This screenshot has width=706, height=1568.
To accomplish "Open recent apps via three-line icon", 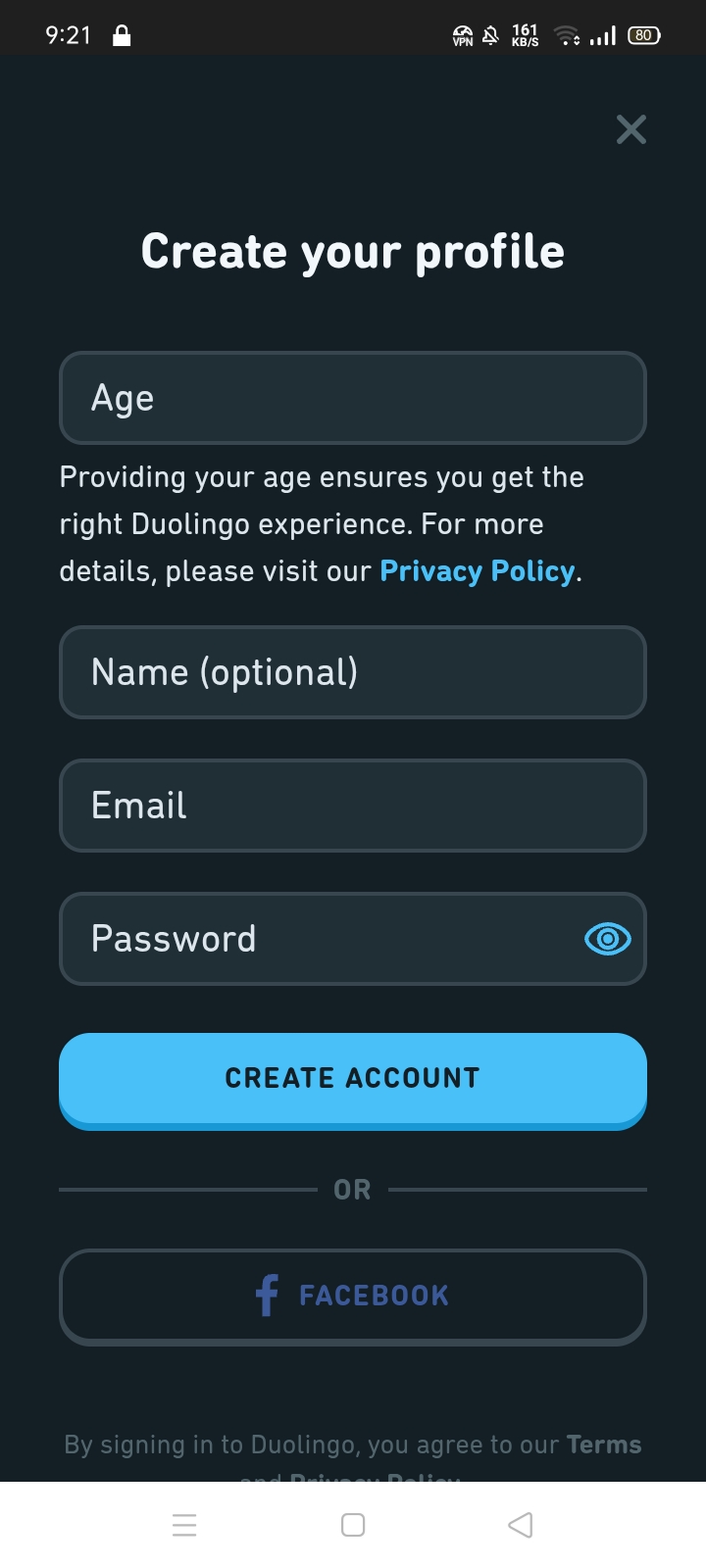I will click(184, 1525).
